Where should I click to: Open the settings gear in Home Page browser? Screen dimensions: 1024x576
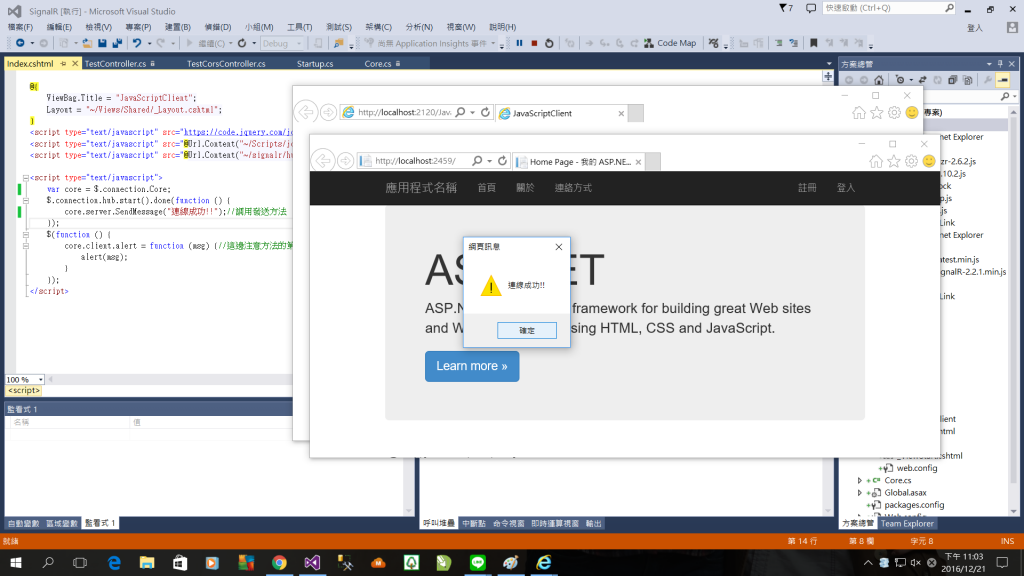[911, 161]
